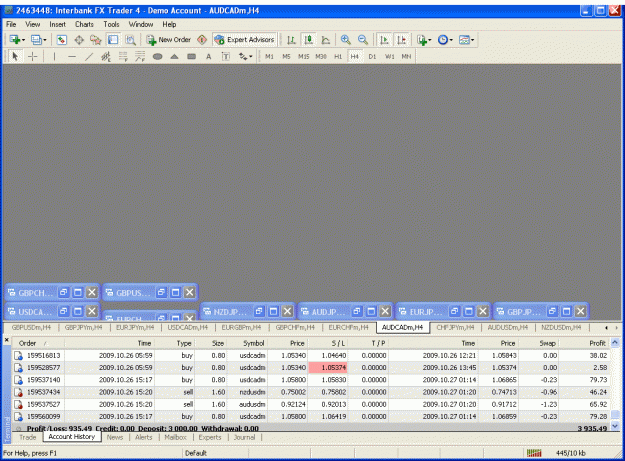The width and height of the screenshot is (625, 461).
Task: Maximize the minimized NZDJP chart window
Action: click(x=273, y=311)
